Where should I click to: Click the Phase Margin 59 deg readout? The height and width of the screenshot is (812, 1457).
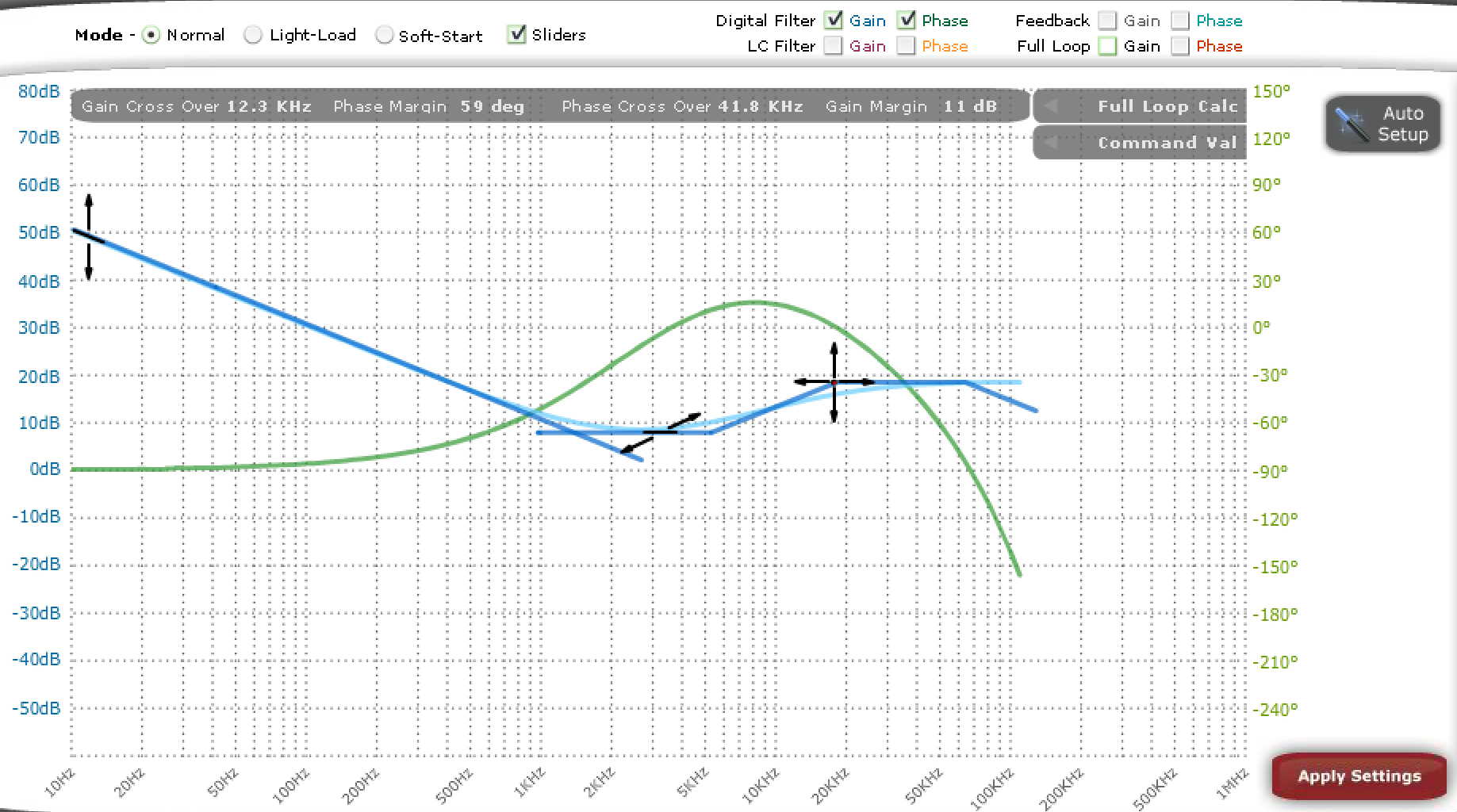(x=428, y=106)
